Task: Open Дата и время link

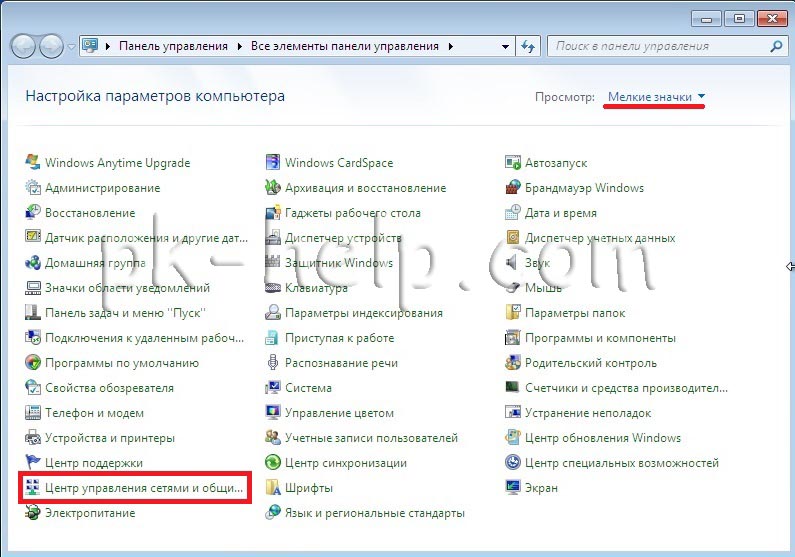Action: click(561, 213)
